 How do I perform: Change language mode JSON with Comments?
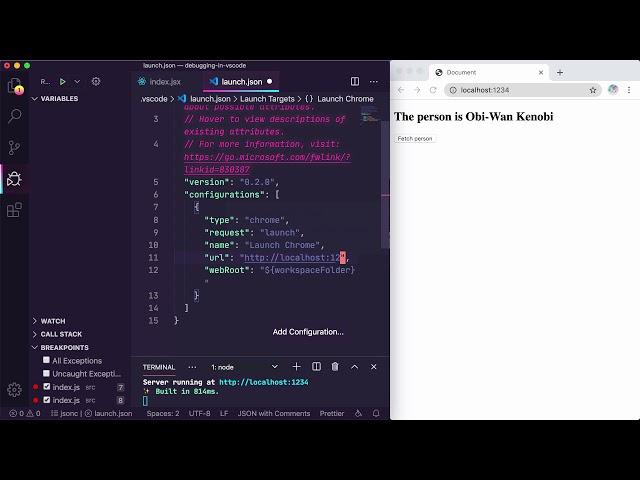[274, 413]
